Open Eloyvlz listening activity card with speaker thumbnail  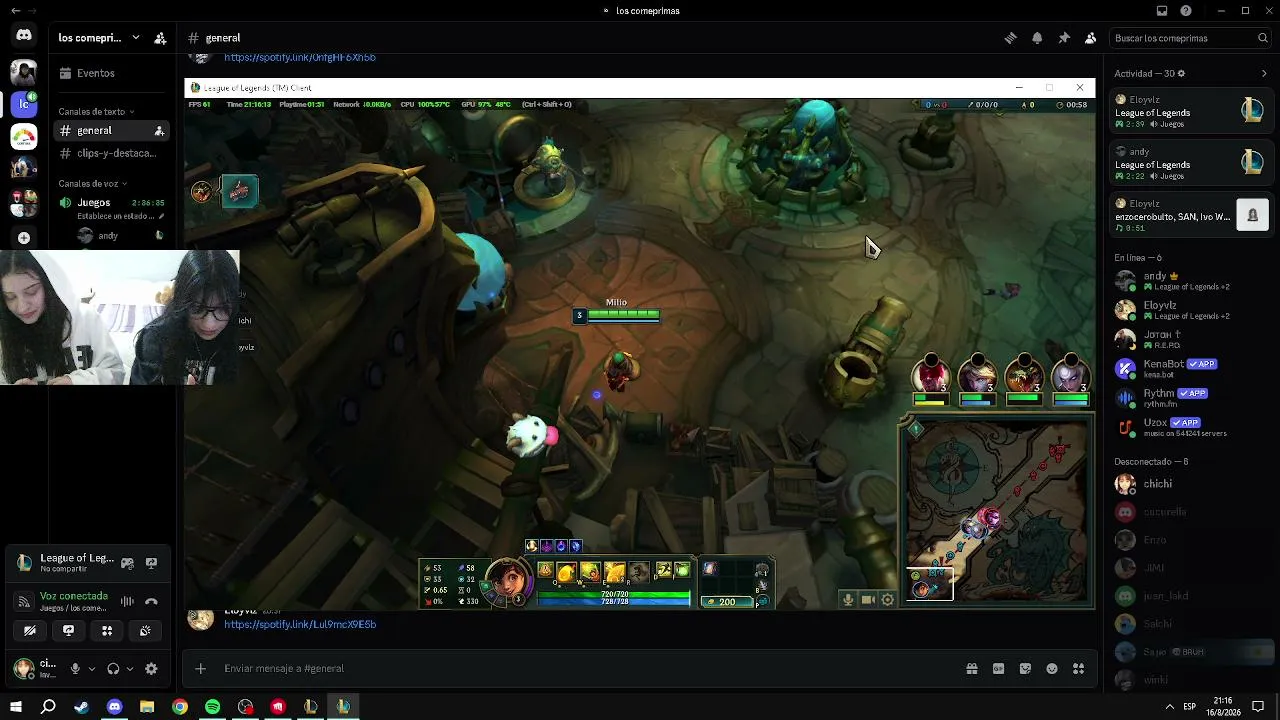coord(1190,214)
